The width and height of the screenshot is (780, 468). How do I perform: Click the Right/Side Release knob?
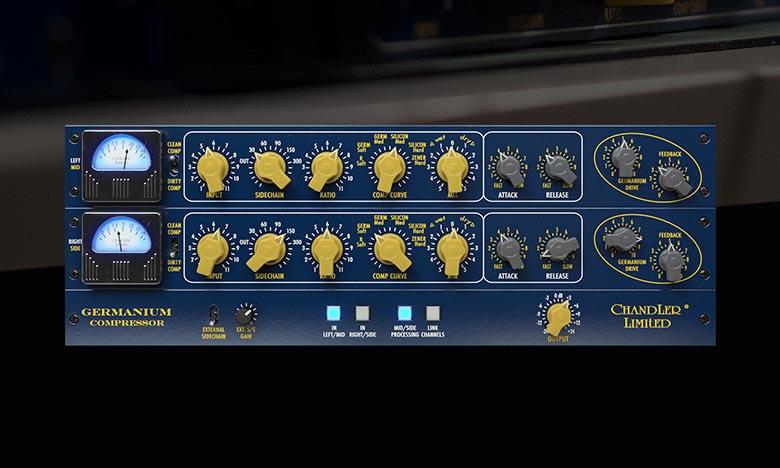pyautogui.click(x=561, y=248)
